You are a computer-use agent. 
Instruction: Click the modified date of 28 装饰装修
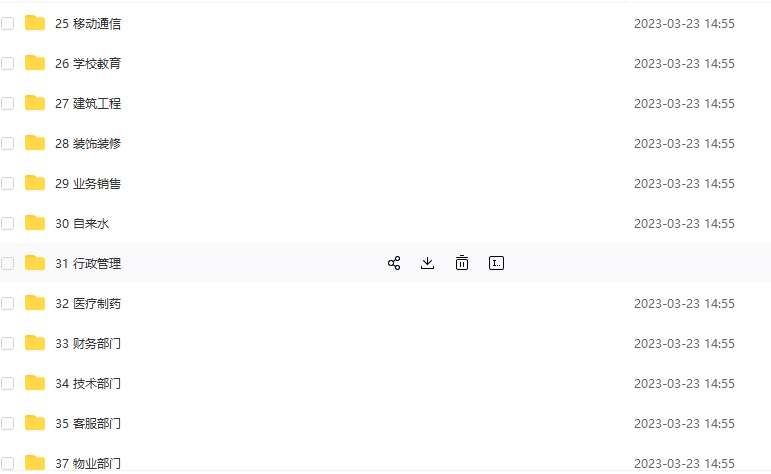click(x=684, y=143)
